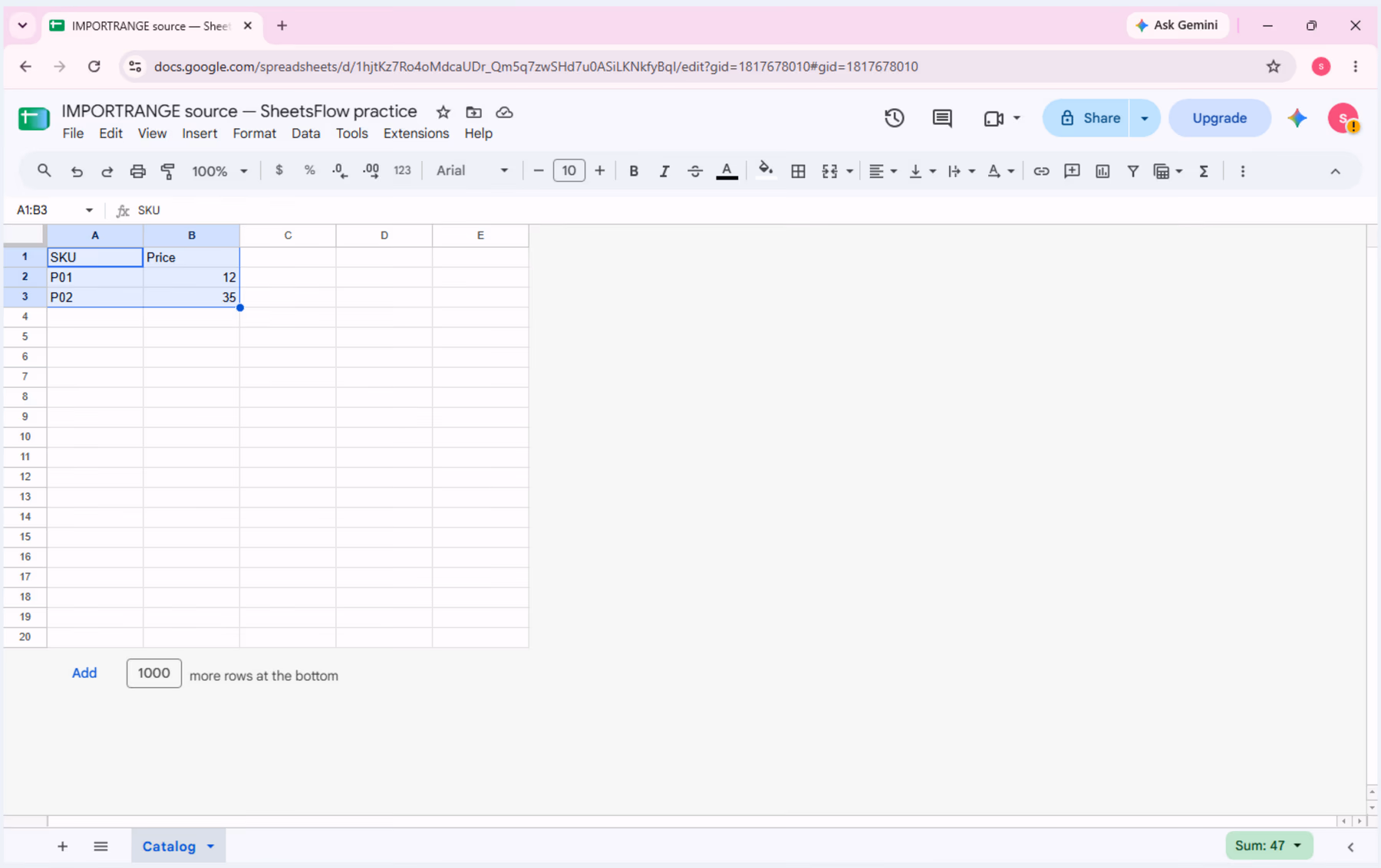The image size is (1381, 868).
Task: Toggle strikethrough formatting
Action: [x=695, y=171]
